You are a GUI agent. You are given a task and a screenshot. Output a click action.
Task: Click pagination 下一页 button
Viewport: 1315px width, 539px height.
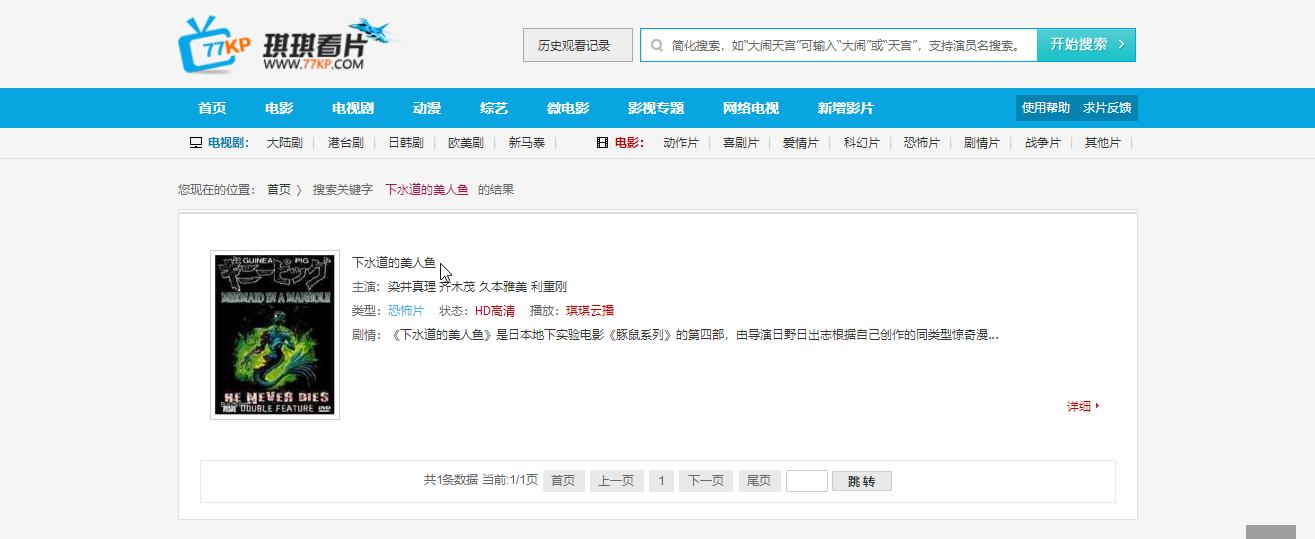point(706,481)
